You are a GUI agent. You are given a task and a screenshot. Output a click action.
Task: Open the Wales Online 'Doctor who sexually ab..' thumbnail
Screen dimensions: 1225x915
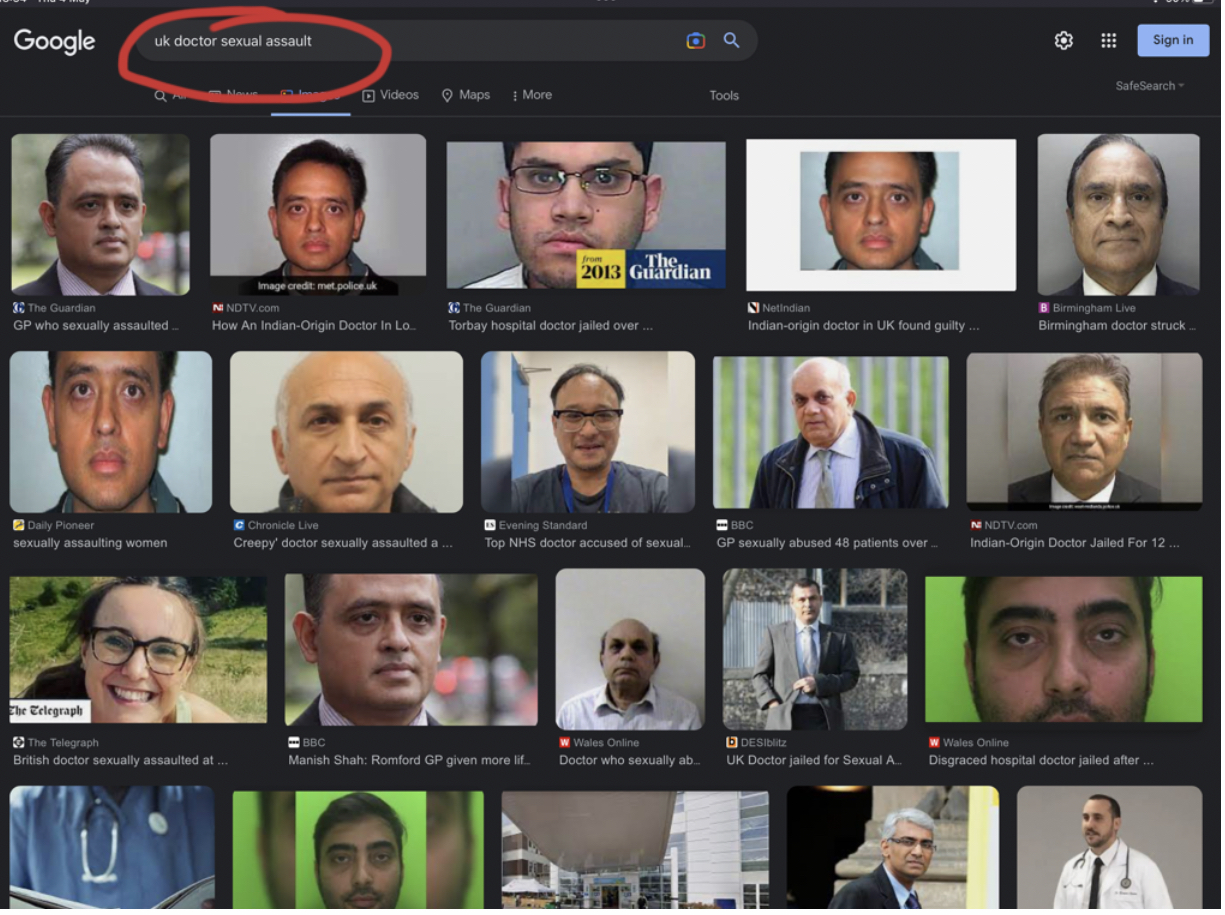[630, 650]
